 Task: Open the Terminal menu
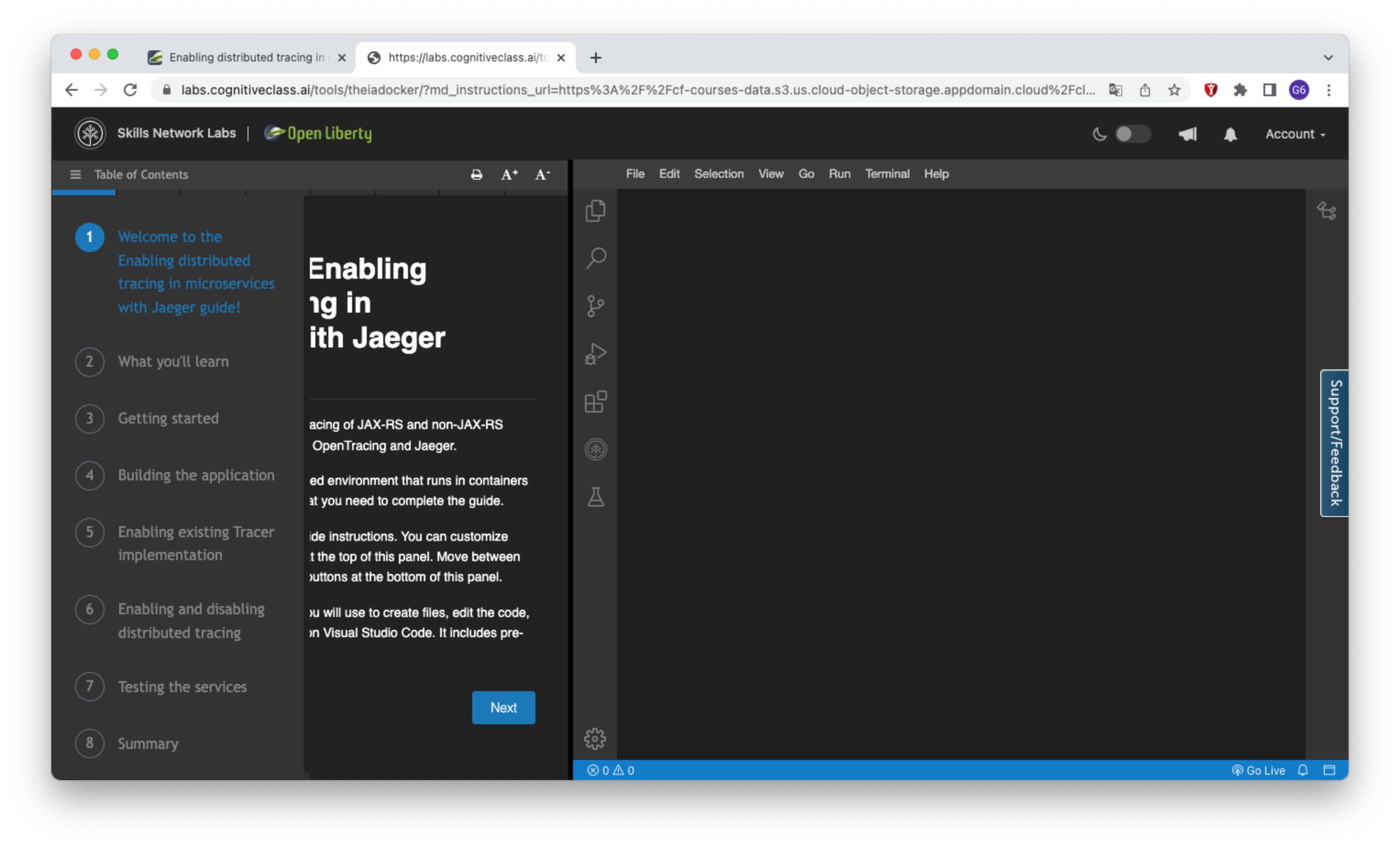[x=886, y=173]
